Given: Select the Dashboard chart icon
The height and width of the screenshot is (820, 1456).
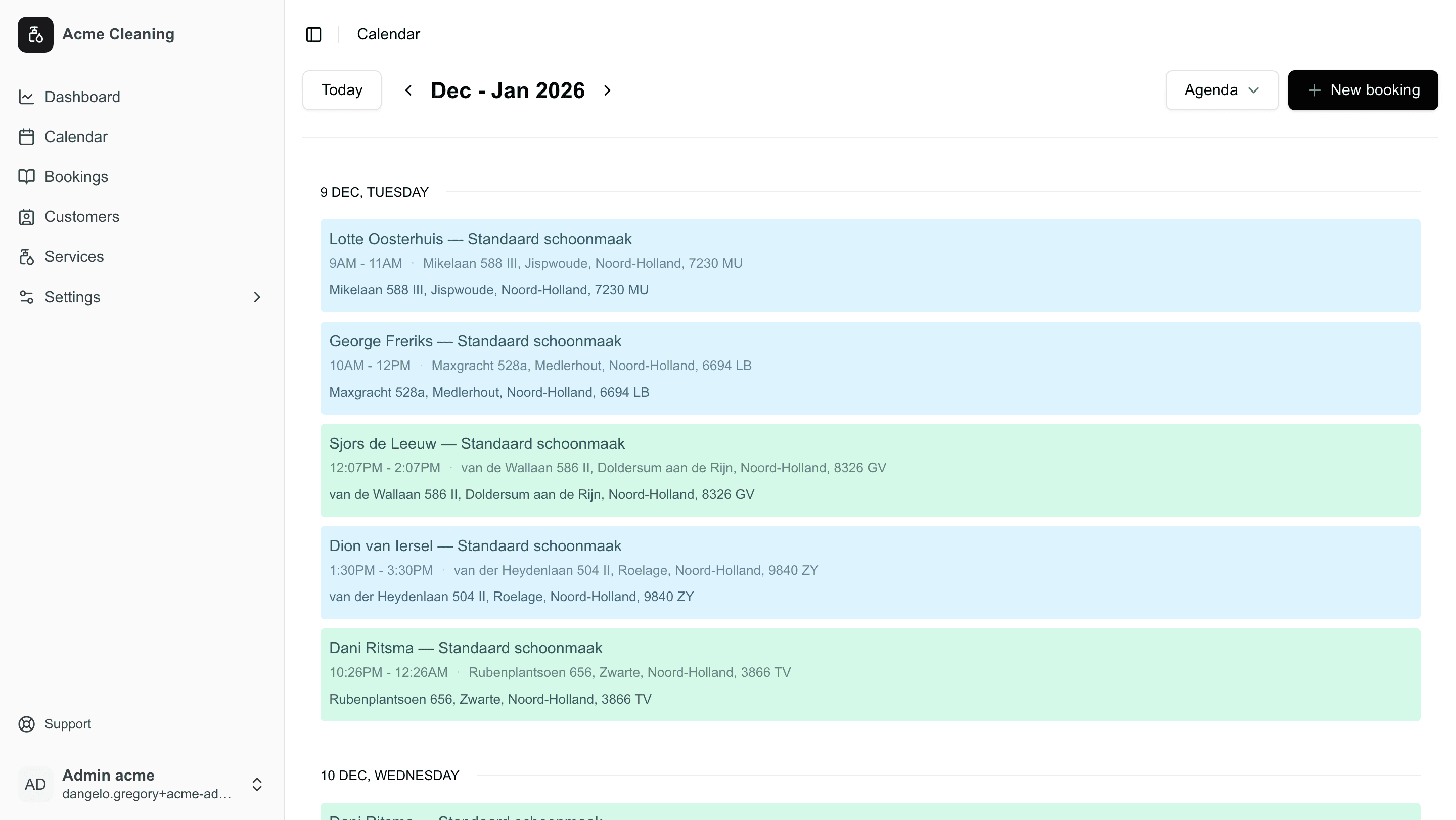Looking at the screenshot, I should point(27,97).
